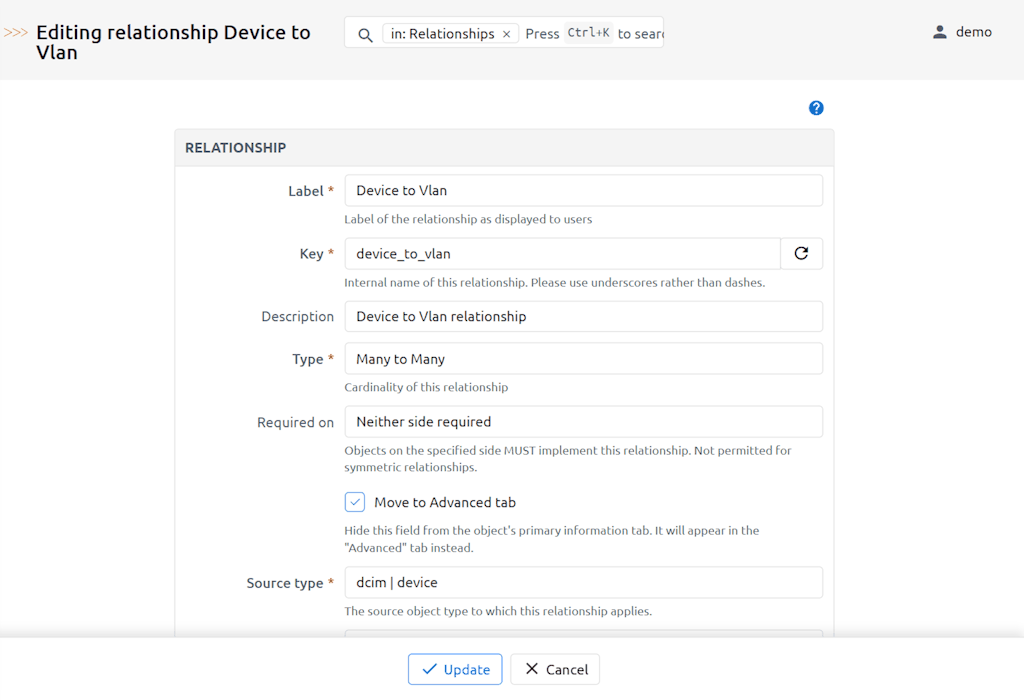Click the Key field containing device_to_vlan
This screenshot has height=700, width=1024.
(562, 254)
